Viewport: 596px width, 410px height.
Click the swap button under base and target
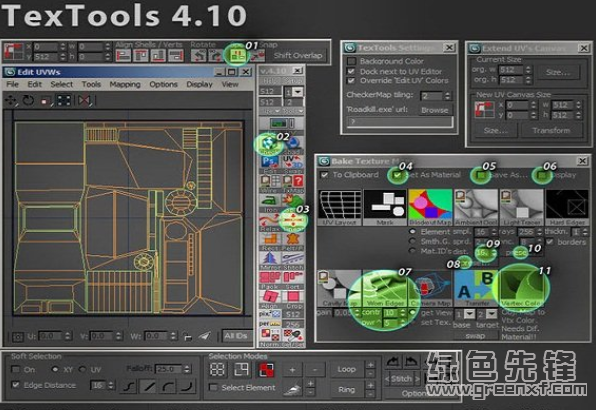coord(475,336)
